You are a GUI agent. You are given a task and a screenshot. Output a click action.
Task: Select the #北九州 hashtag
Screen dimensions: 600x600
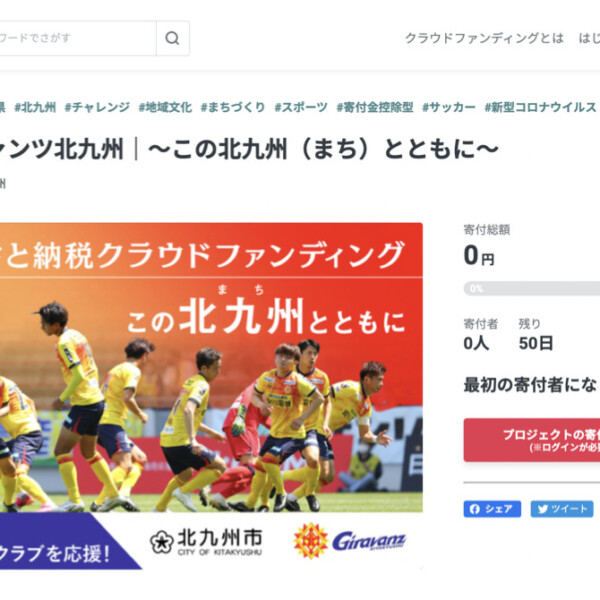35,107
